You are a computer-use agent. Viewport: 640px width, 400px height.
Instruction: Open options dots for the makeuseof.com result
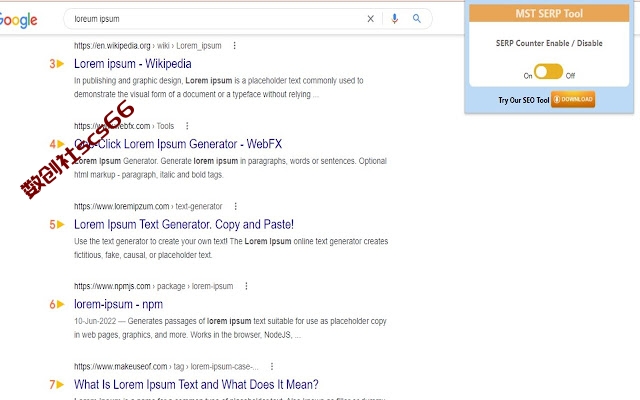click(272, 366)
